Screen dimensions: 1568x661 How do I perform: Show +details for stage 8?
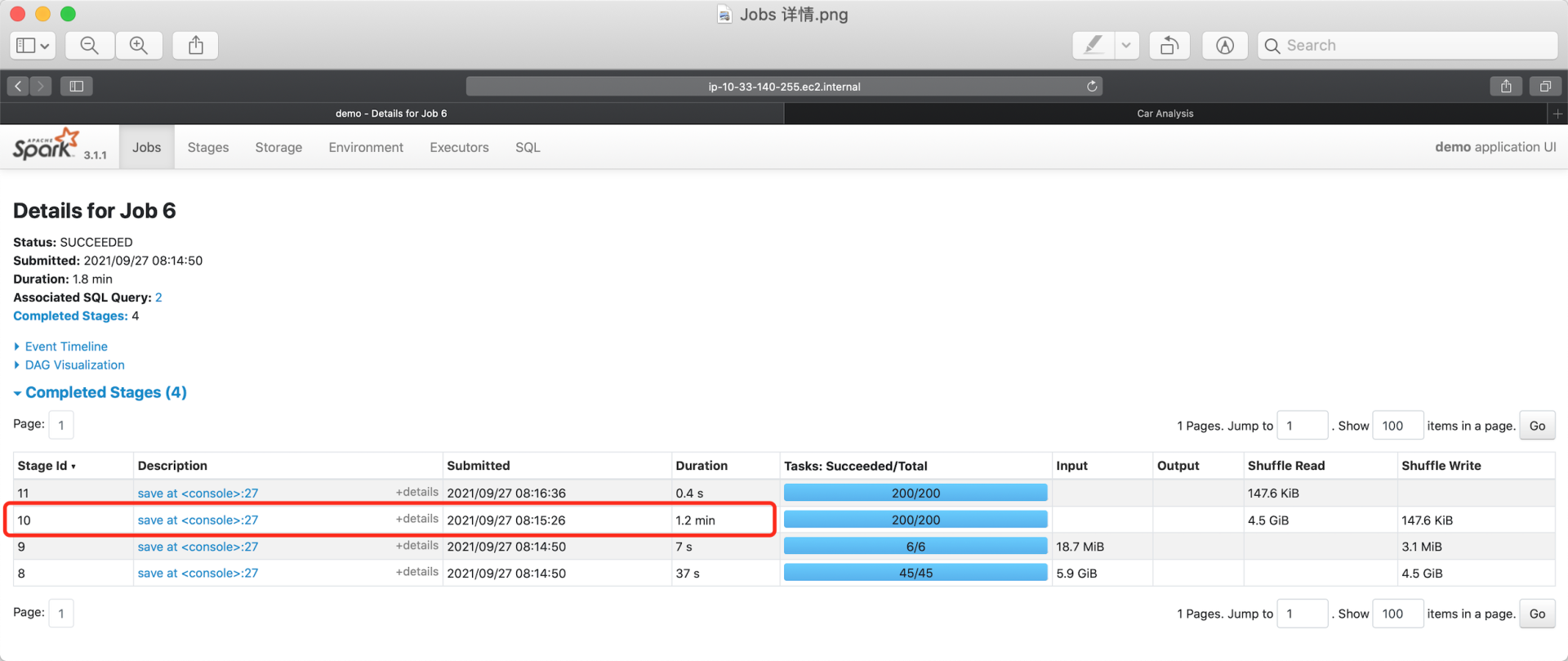tap(416, 572)
